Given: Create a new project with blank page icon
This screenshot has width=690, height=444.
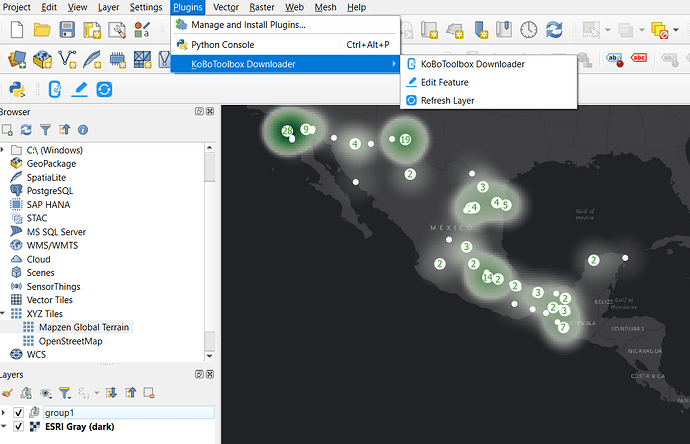Looking at the screenshot, I should tap(17, 30).
